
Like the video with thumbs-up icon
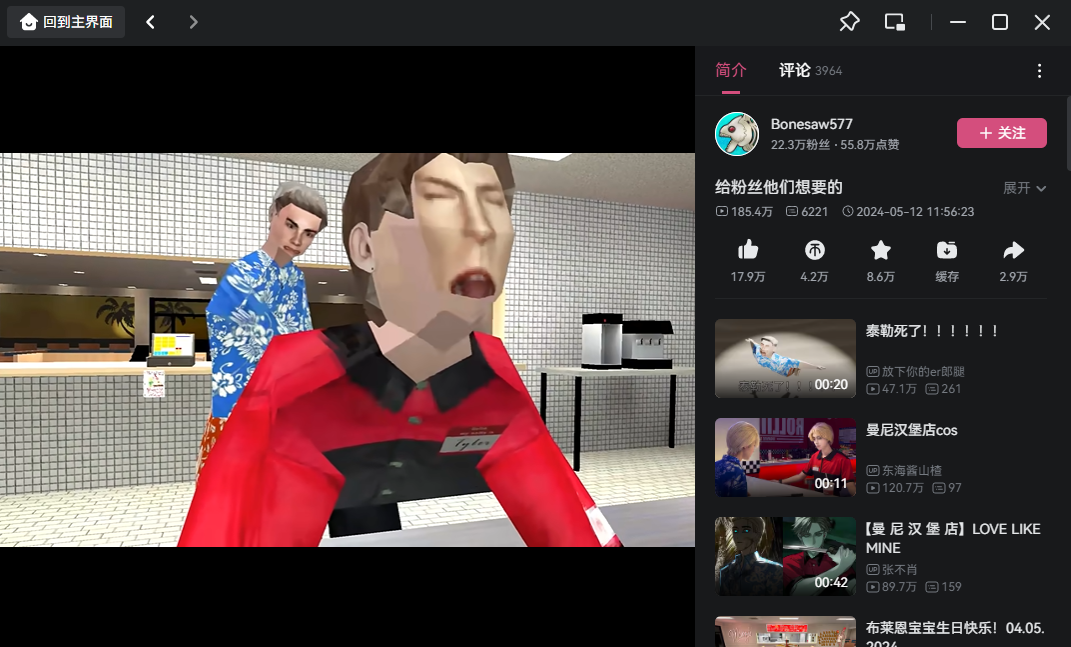748,251
